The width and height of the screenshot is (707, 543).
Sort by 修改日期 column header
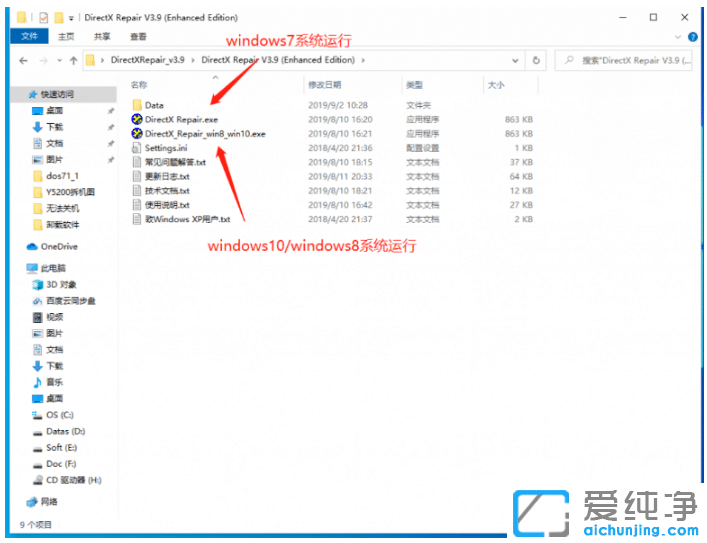coord(324,85)
